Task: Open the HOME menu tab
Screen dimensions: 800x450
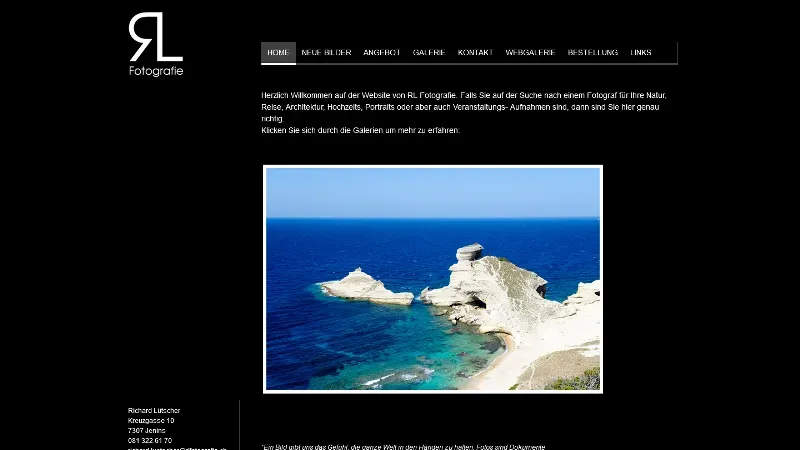Action: (278, 53)
